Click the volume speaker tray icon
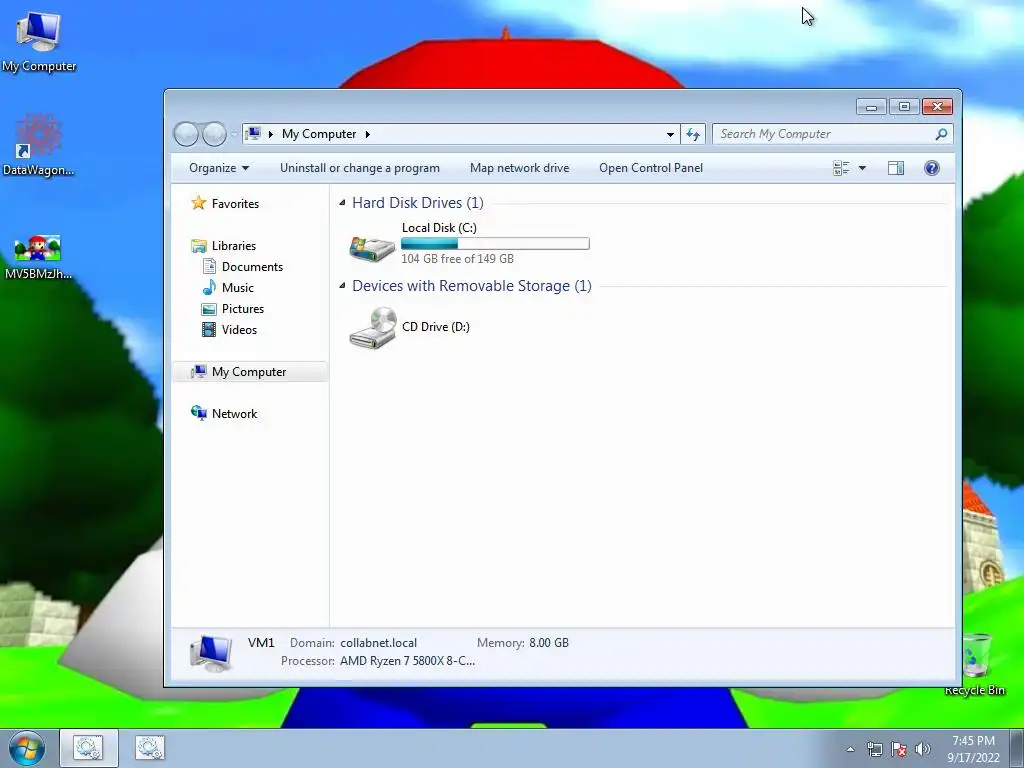This screenshot has width=1024, height=768. [923, 749]
